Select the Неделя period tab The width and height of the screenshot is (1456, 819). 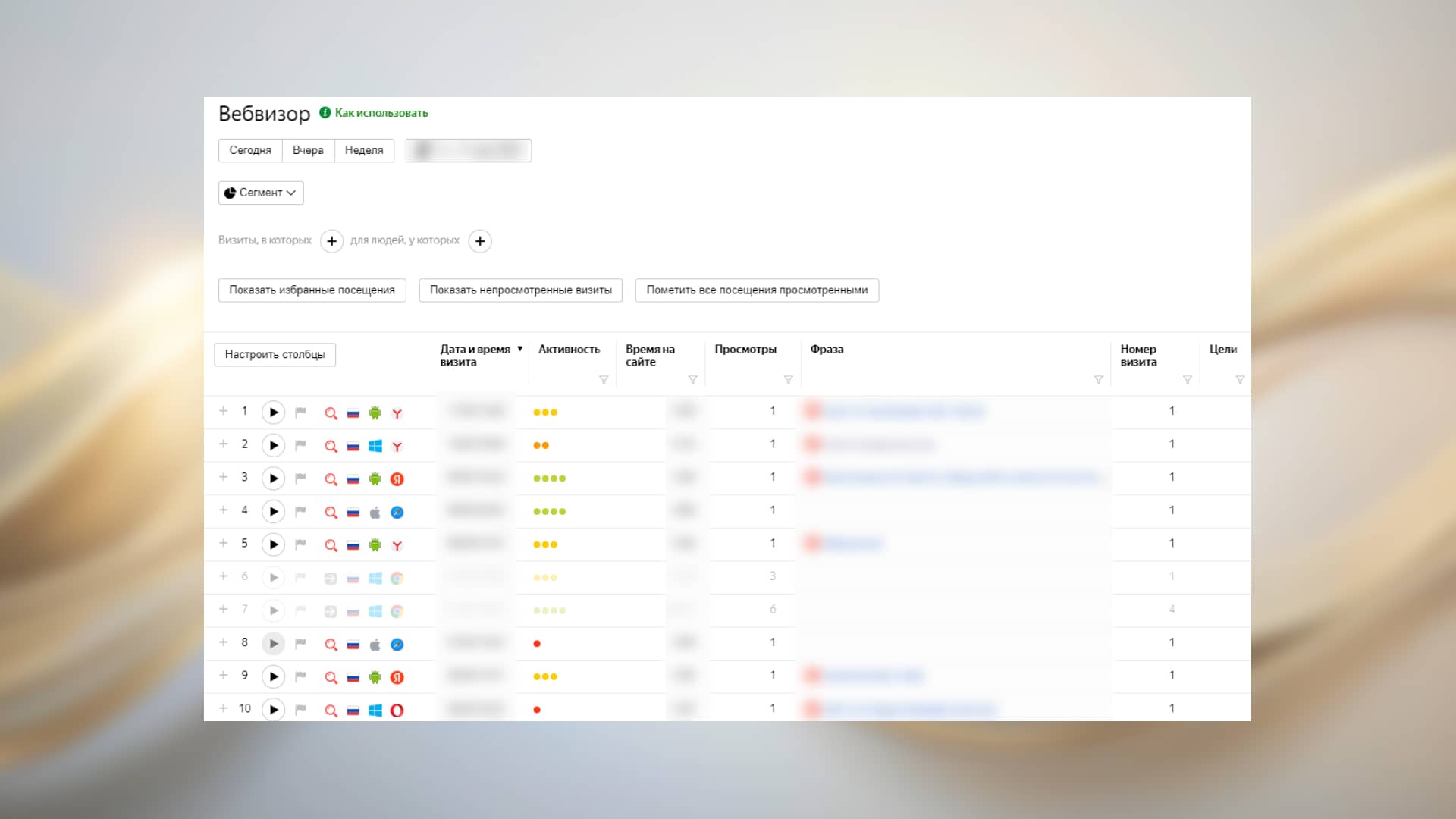pos(364,150)
